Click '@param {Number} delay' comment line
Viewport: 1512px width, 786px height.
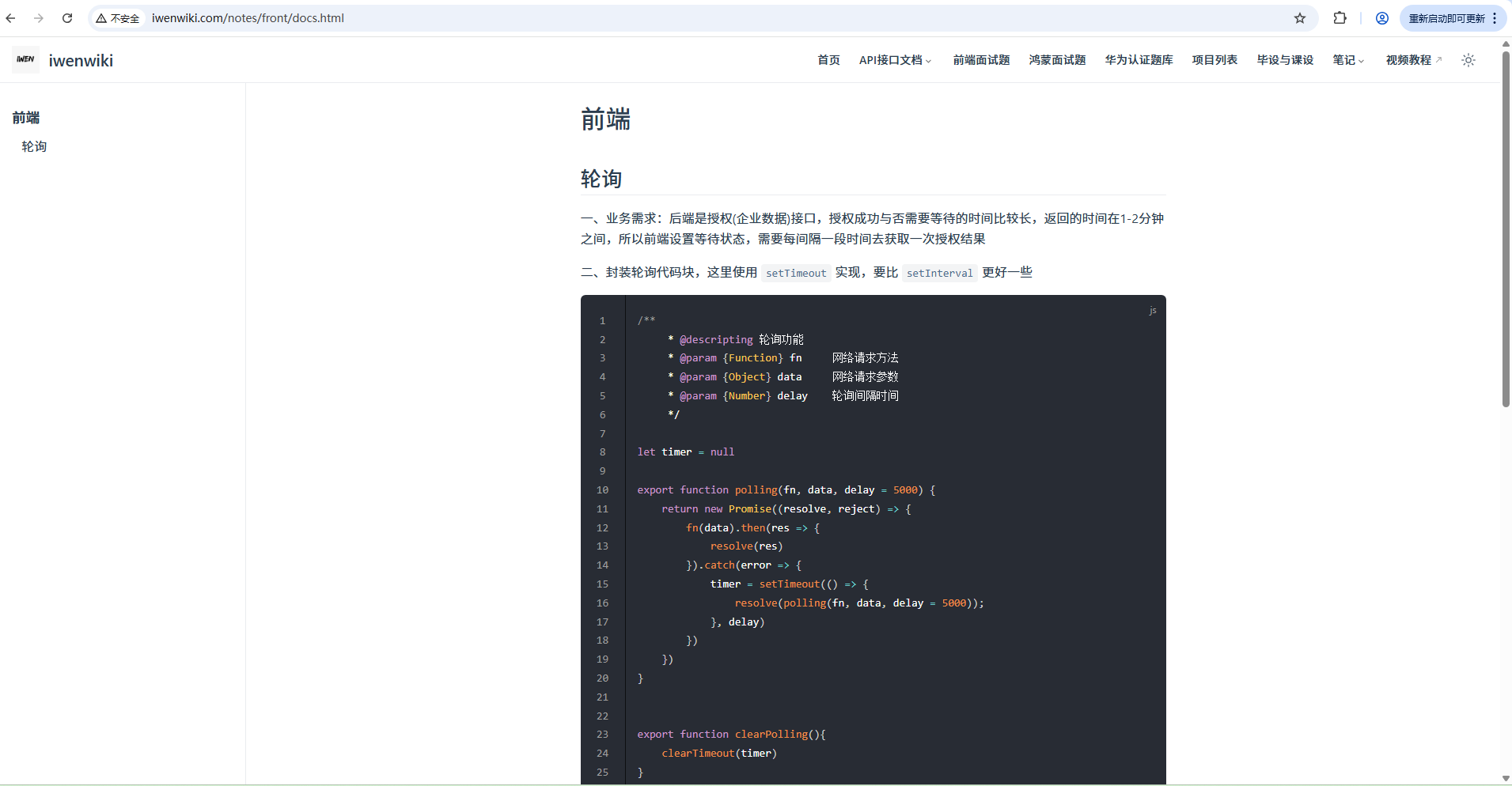(783, 396)
